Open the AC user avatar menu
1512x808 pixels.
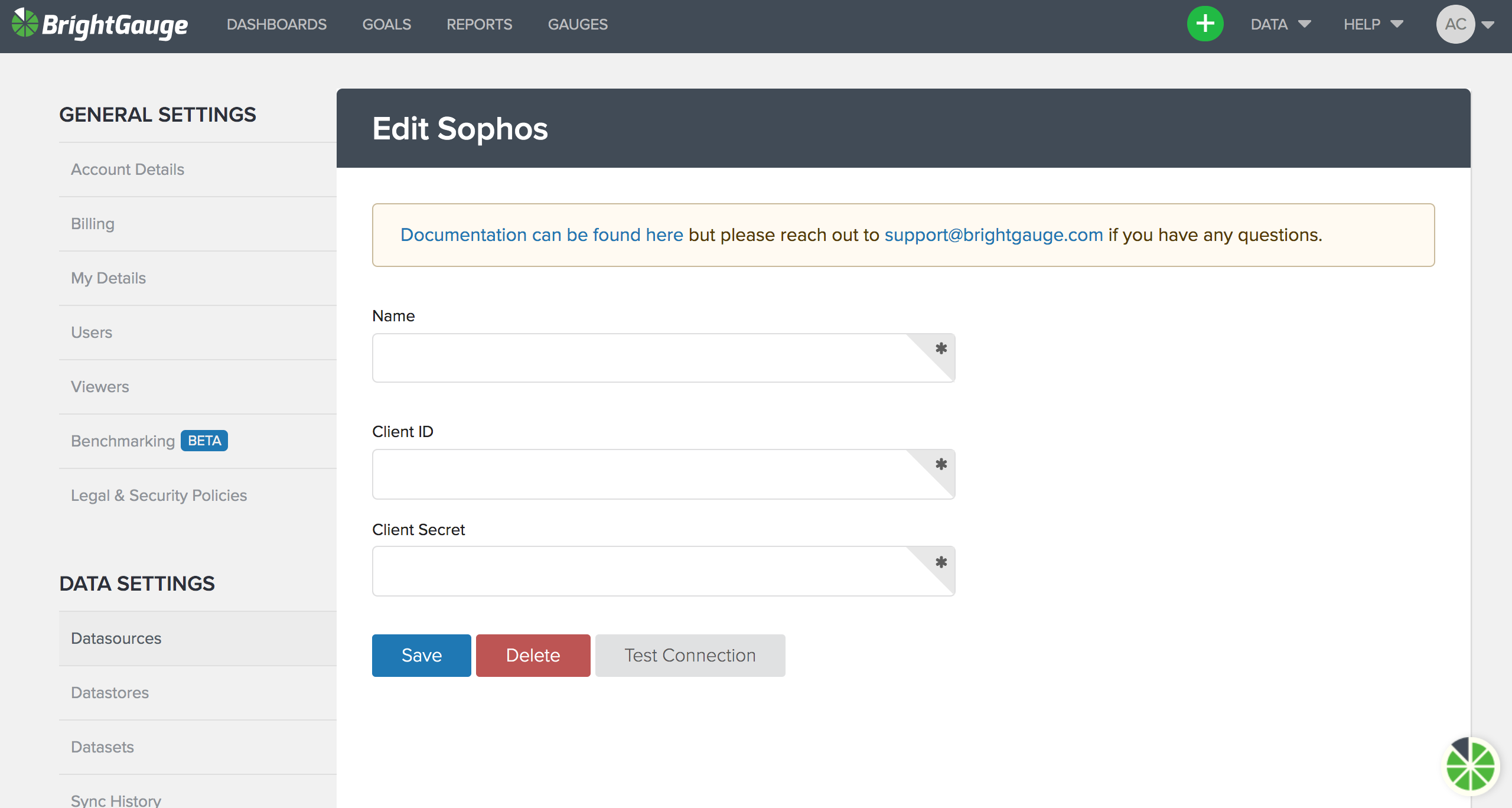[1455, 24]
